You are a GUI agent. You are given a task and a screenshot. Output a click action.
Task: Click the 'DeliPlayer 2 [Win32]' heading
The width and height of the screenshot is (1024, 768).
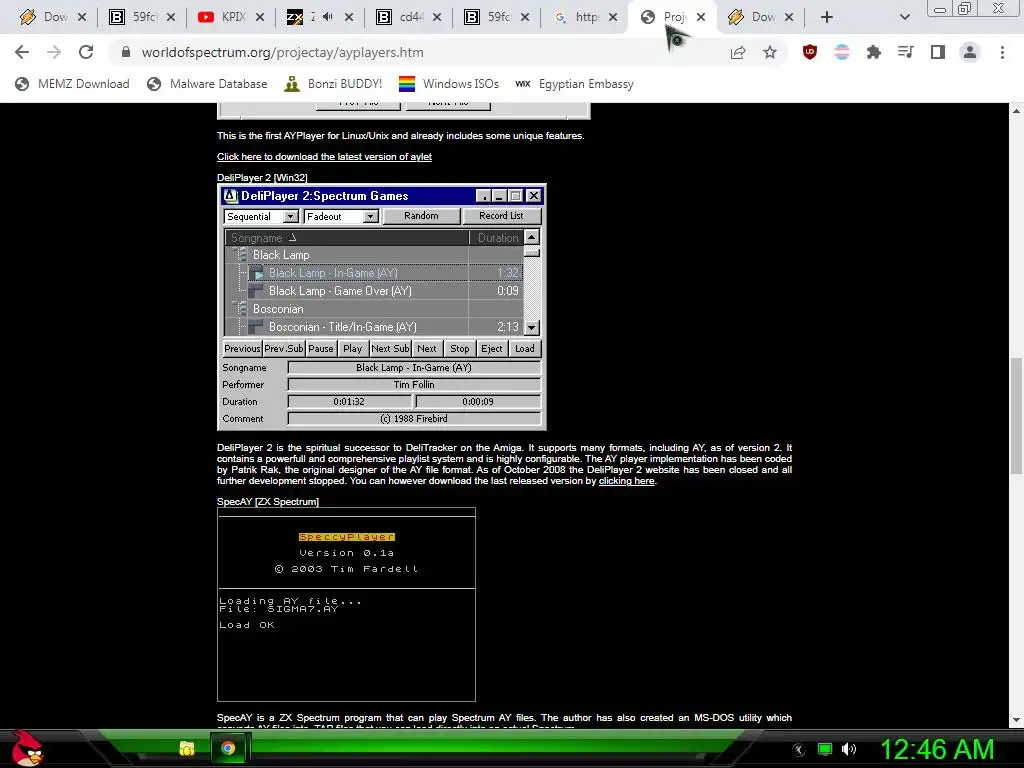coord(262,178)
